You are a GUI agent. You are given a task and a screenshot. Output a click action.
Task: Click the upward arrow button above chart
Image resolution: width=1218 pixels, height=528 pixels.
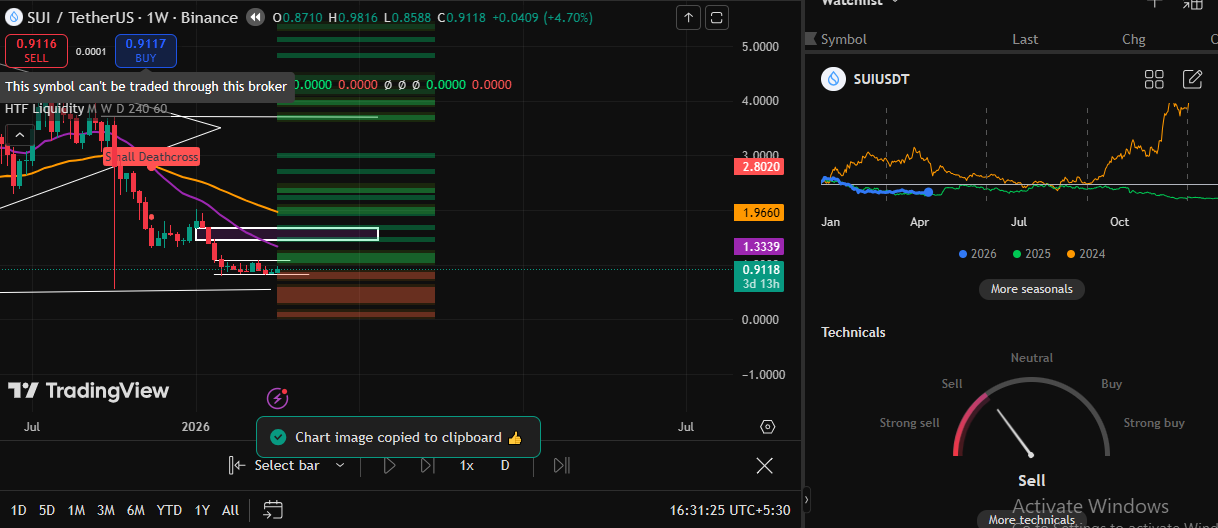tap(688, 17)
